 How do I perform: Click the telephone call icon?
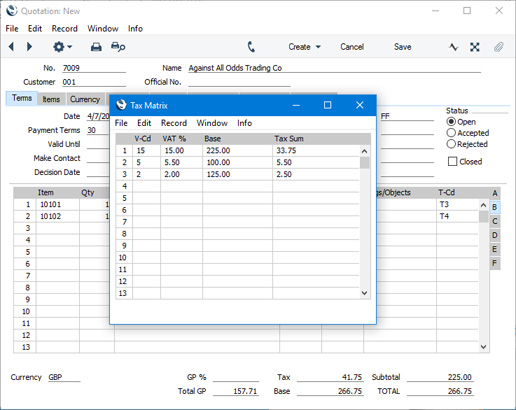click(251, 47)
